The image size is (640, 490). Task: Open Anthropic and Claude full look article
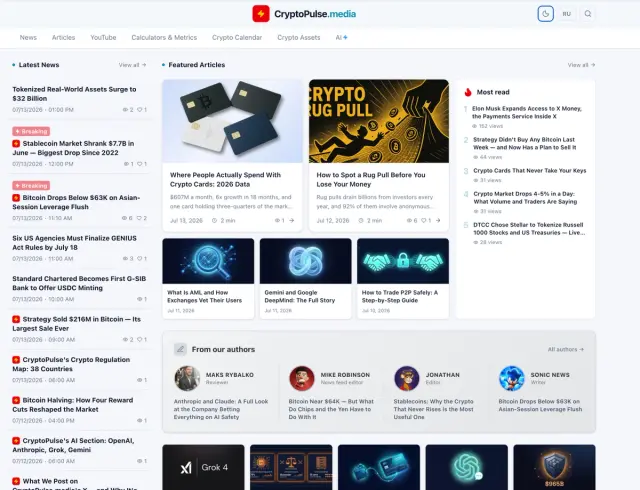[221, 409]
